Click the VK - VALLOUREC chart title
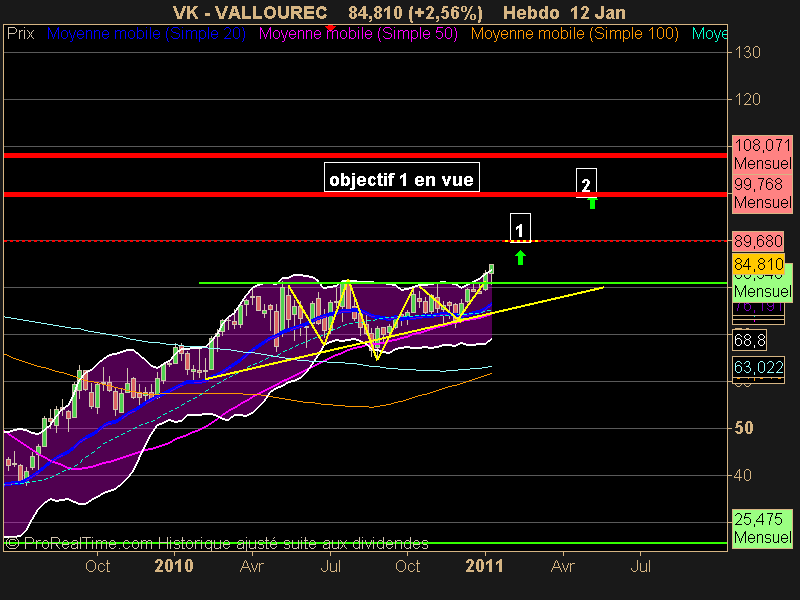This screenshot has height=600, width=800. [250, 13]
